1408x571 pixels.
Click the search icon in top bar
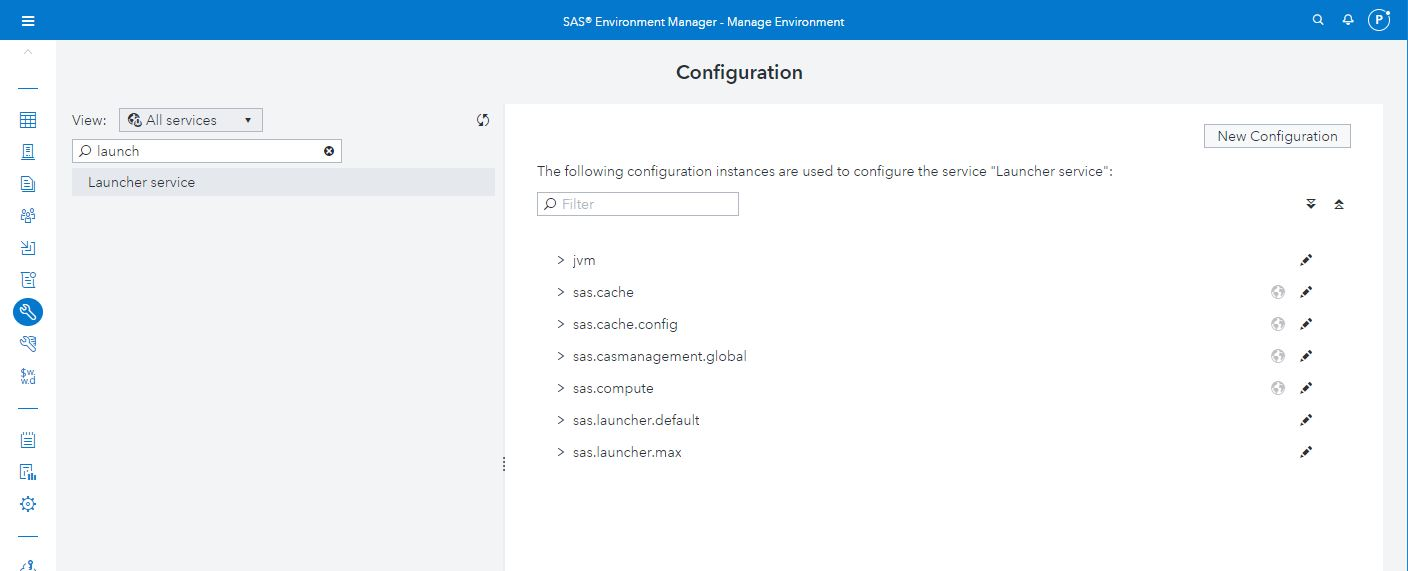[x=1318, y=20]
